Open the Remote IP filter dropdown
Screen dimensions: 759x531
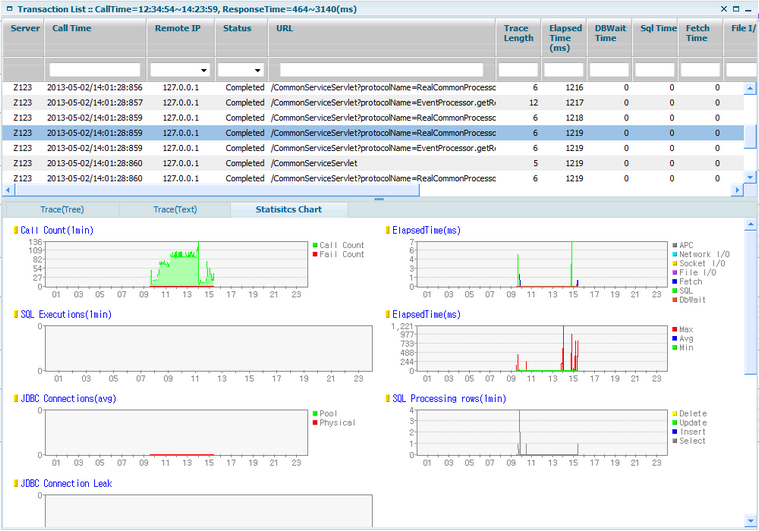[204, 71]
